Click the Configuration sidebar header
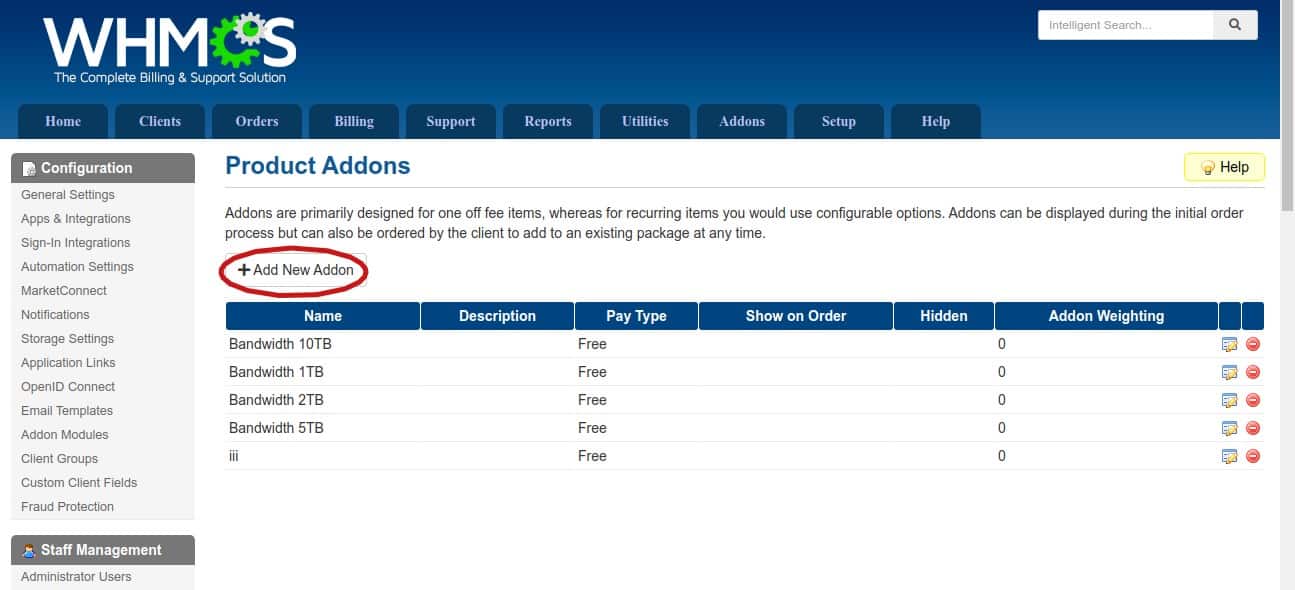The image size is (1295, 590). (103, 168)
